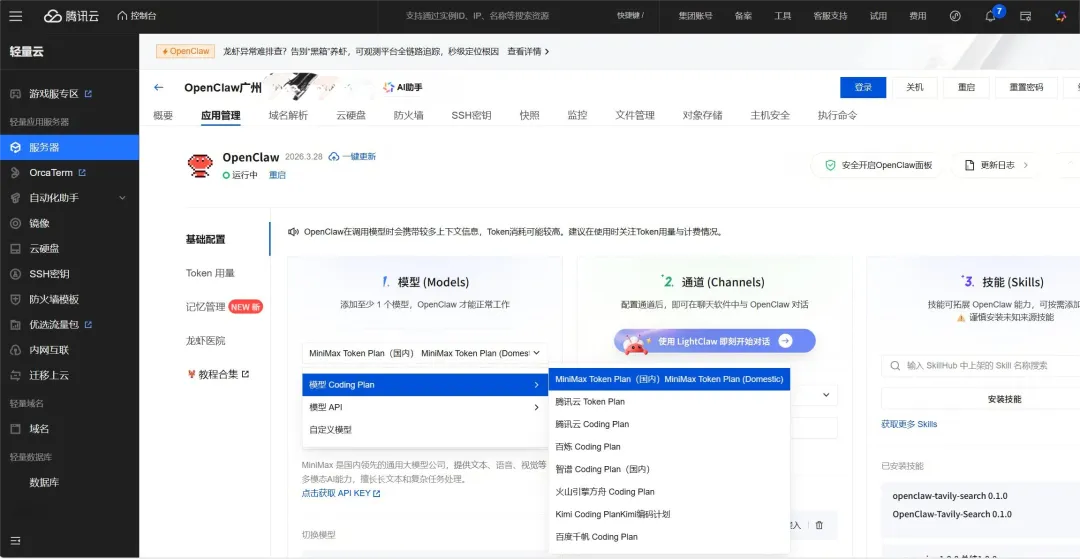Image resolution: width=1080 pixels, height=559 pixels.
Task: Collapse the sidebar with bottom-left icon
Action: [16, 540]
